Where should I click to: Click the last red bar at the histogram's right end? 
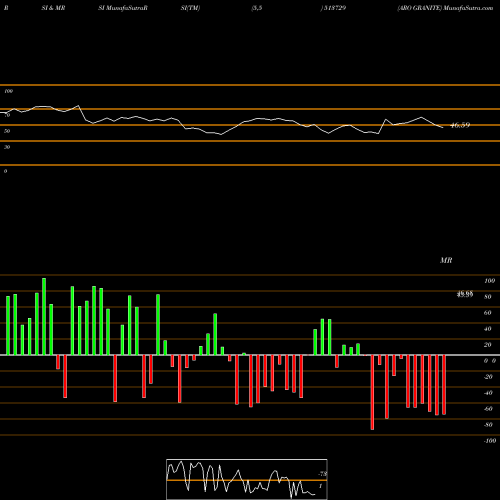coord(444,385)
